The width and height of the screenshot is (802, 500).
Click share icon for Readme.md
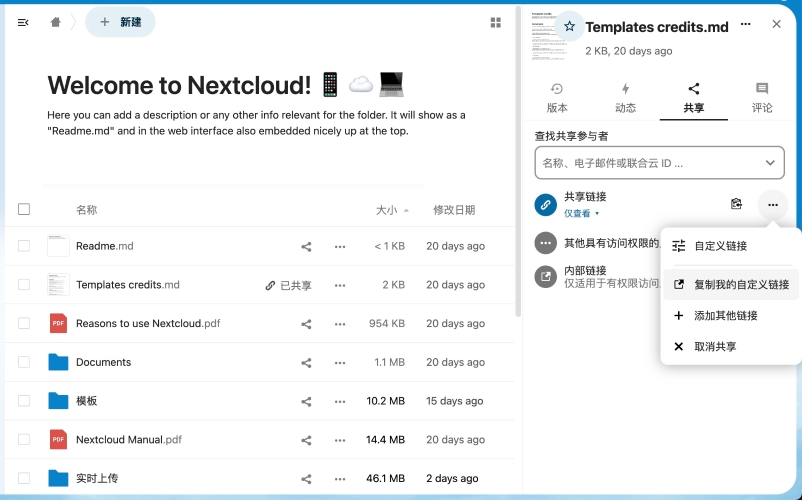tap(307, 246)
